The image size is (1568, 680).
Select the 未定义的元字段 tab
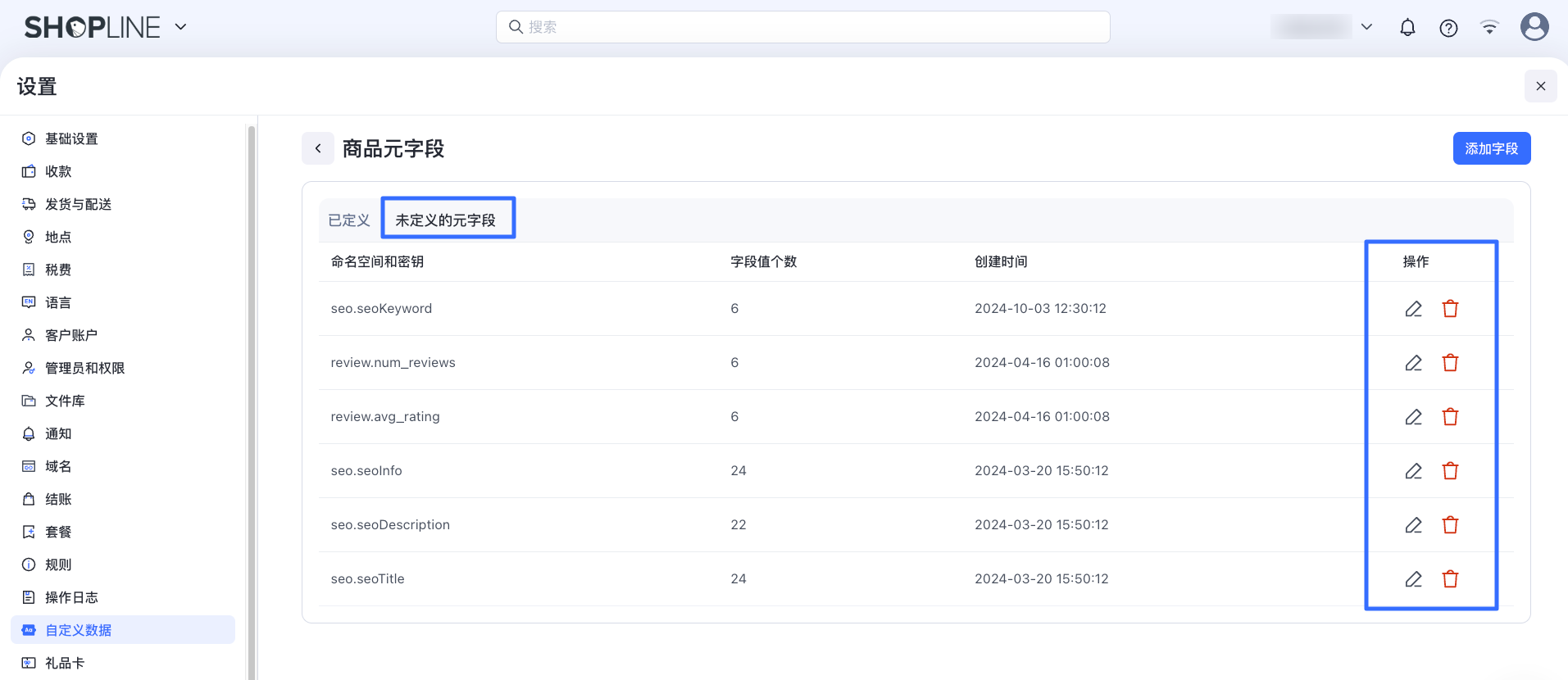click(x=446, y=220)
